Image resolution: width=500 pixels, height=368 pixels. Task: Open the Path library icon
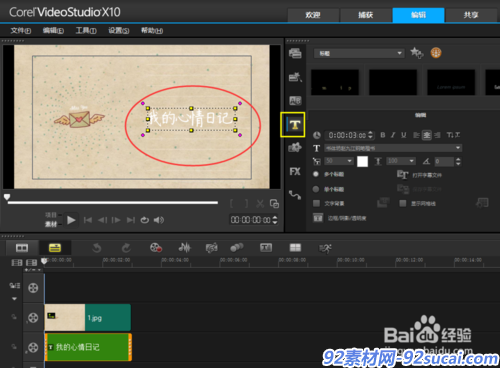pyautogui.click(x=295, y=195)
